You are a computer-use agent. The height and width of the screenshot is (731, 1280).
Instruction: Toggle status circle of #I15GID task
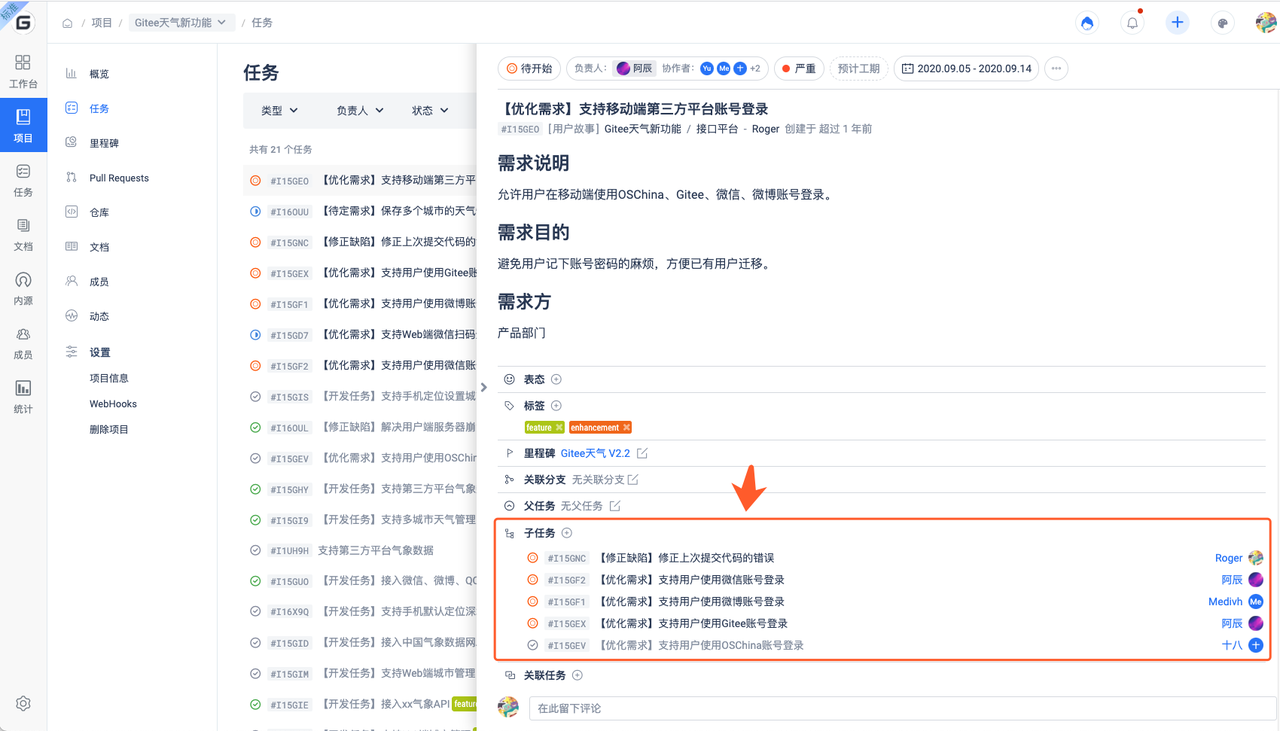click(x=255, y=643)
